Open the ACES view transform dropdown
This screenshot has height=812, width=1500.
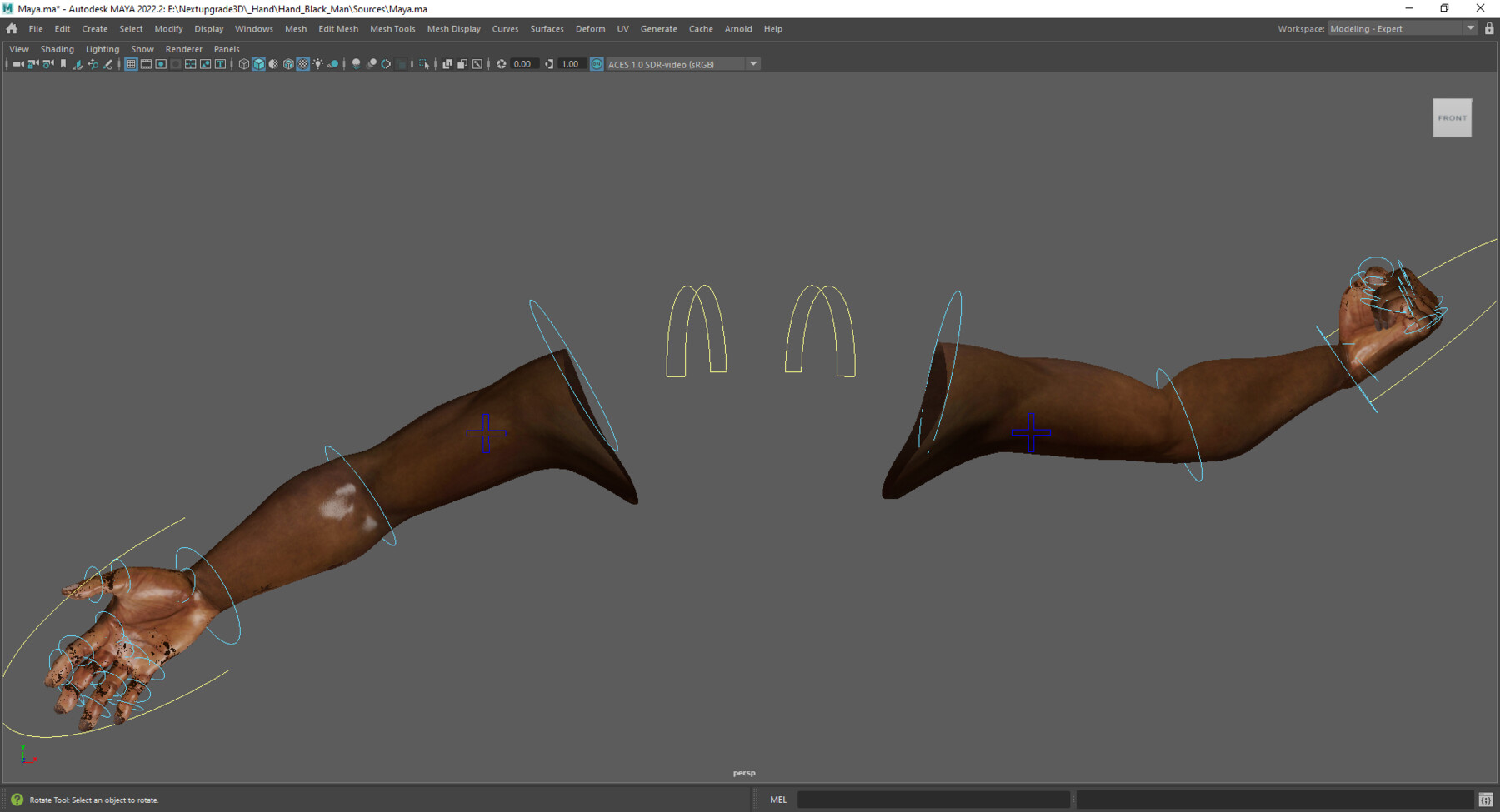click(x=752, y=64)
